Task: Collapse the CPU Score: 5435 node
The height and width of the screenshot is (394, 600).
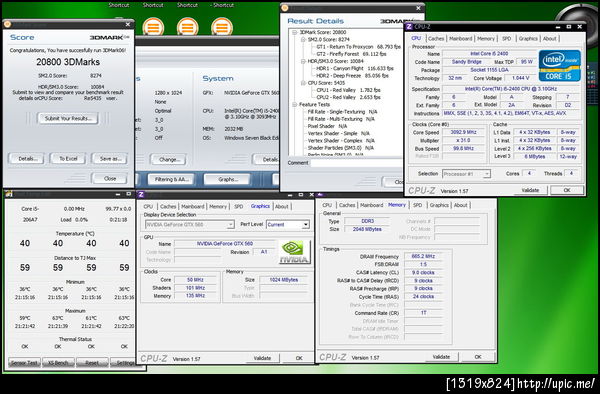Action: tap(303, 83)
